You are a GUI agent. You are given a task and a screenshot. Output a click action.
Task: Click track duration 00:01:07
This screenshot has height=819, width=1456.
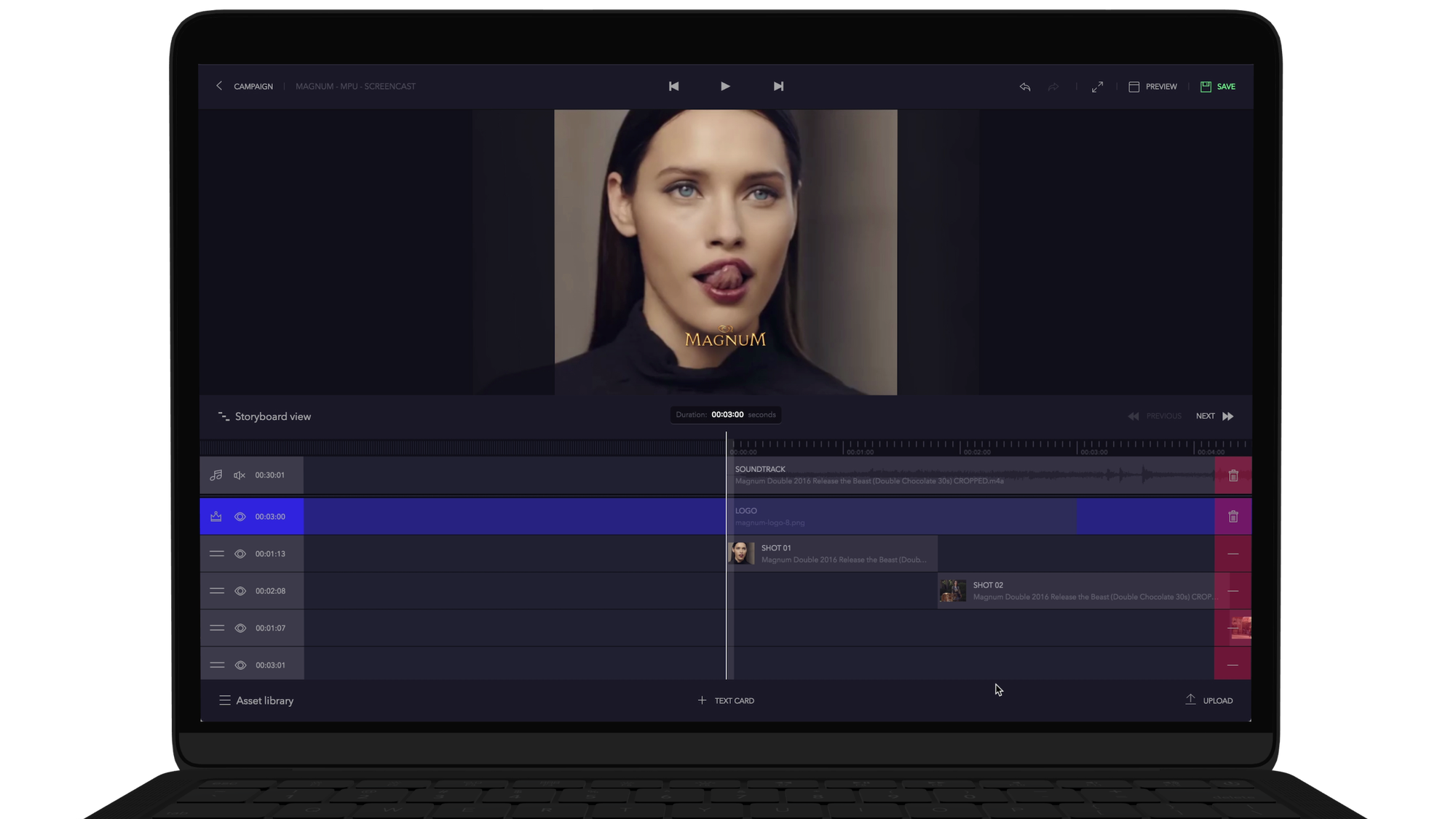(270, 628)
